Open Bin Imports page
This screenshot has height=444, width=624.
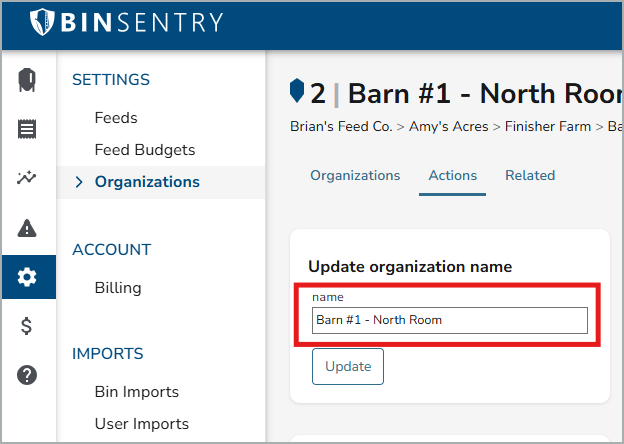137,392
